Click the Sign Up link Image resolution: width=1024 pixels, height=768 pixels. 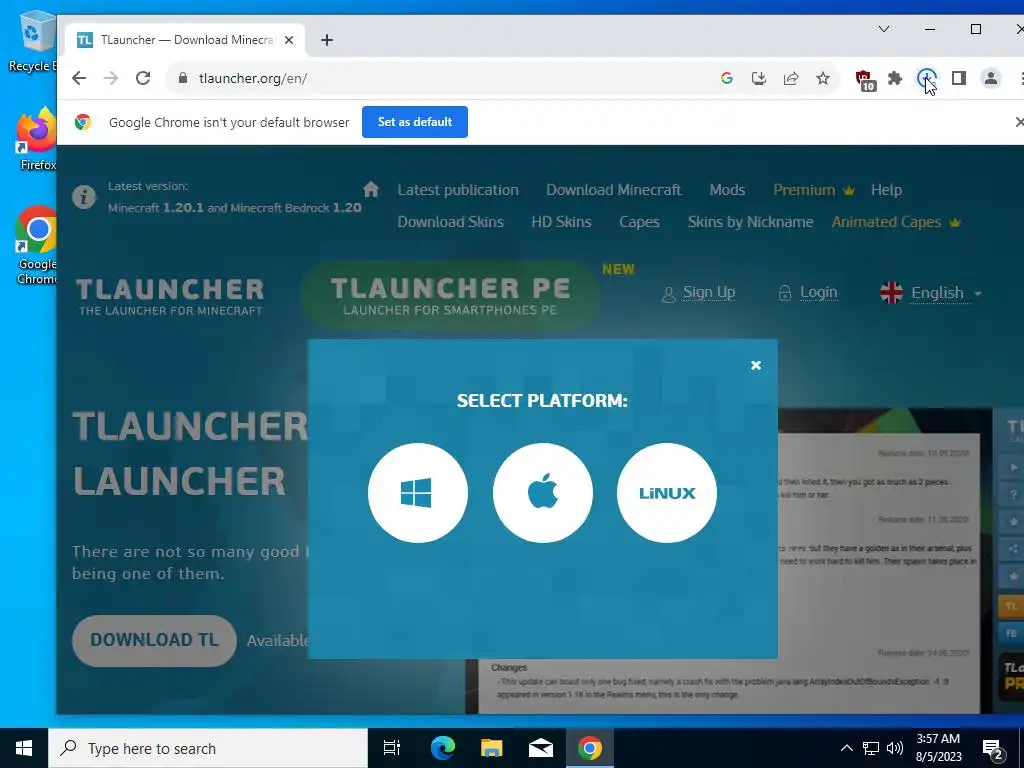click(x=699, y=293)
